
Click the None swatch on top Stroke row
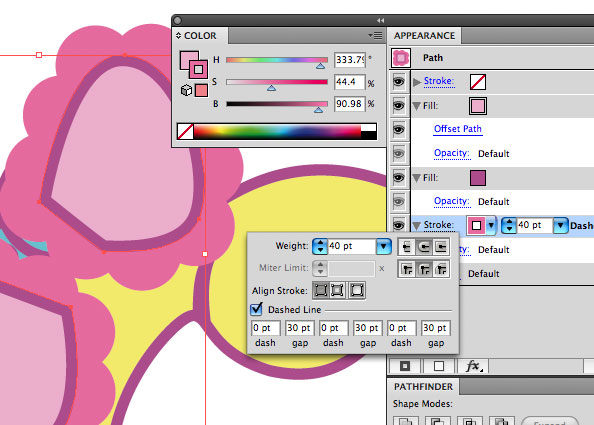(478, 82)
